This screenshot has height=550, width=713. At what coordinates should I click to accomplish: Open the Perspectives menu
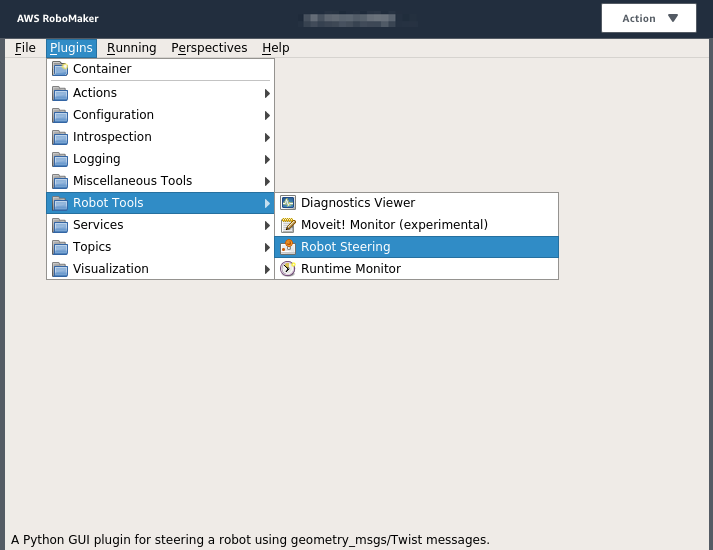tap(209, 48)
